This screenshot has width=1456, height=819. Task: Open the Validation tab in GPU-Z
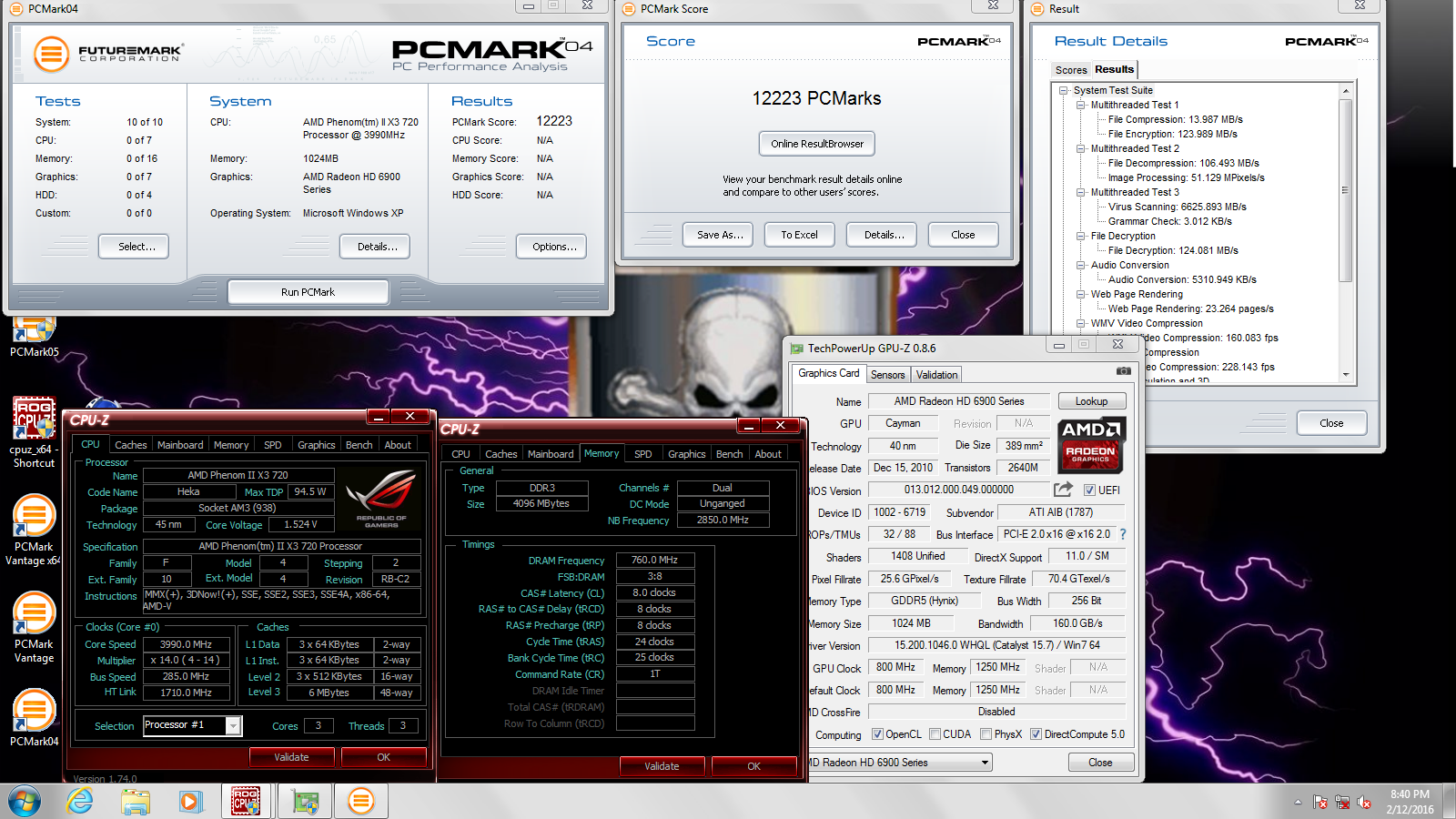[936, 375]
